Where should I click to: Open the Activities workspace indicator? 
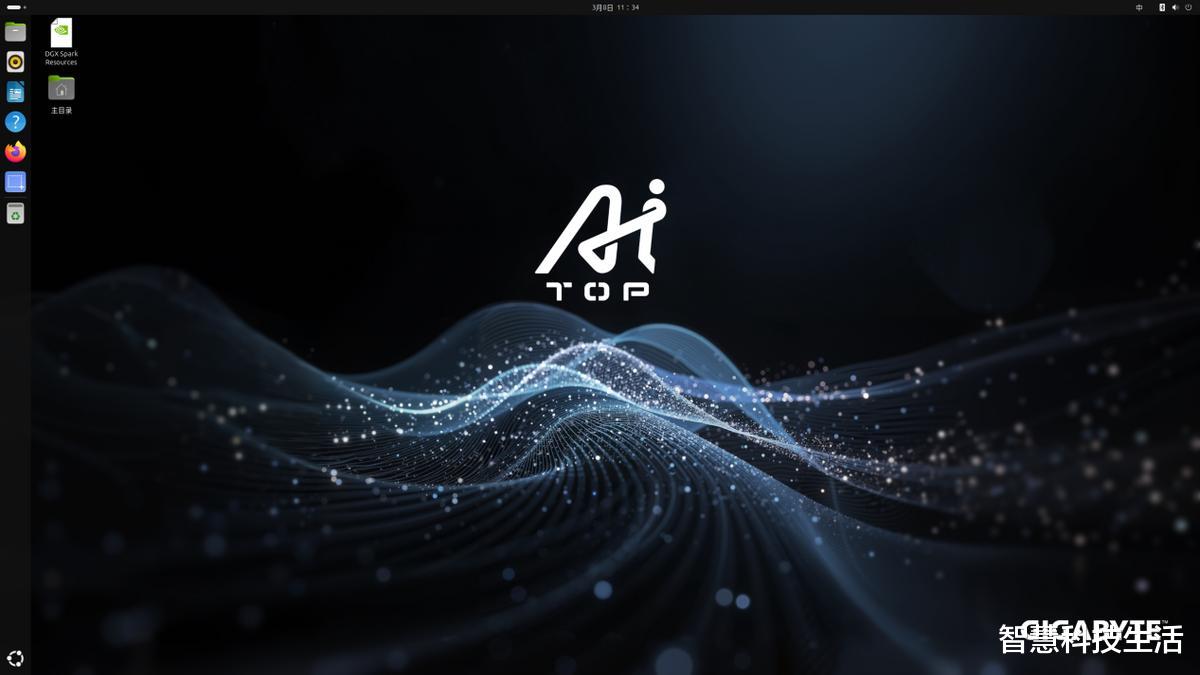pyautogui.click(x=16, y=7)
